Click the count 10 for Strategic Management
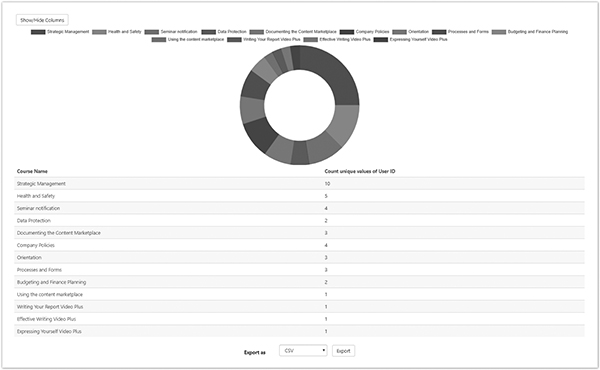600x370 pixels. click(327, 184)
